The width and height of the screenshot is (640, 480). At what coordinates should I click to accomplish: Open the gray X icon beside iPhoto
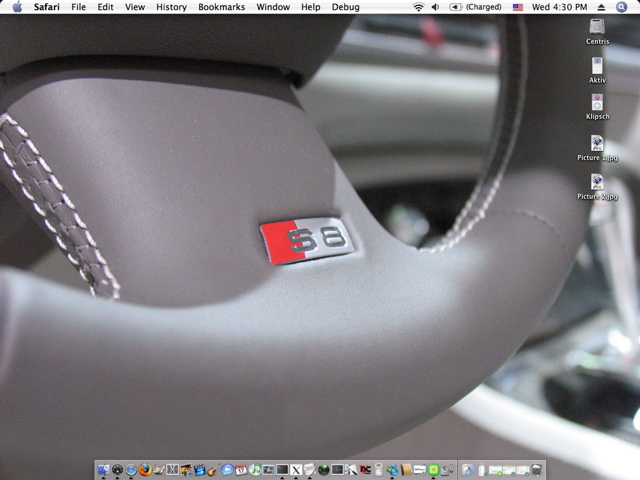(173, 470)
